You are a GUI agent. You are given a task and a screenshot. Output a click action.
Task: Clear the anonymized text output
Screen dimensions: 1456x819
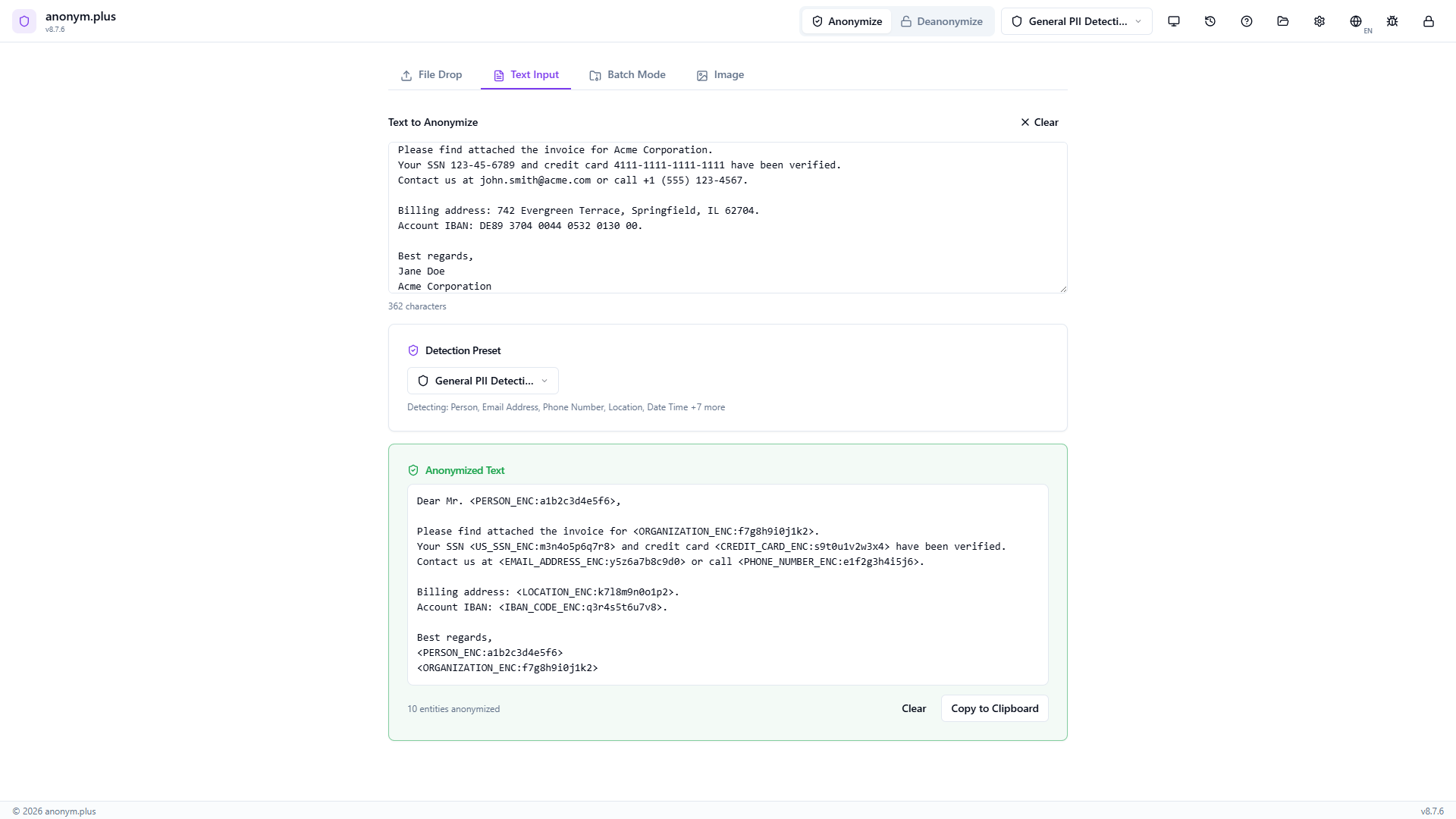coord(913,708)
